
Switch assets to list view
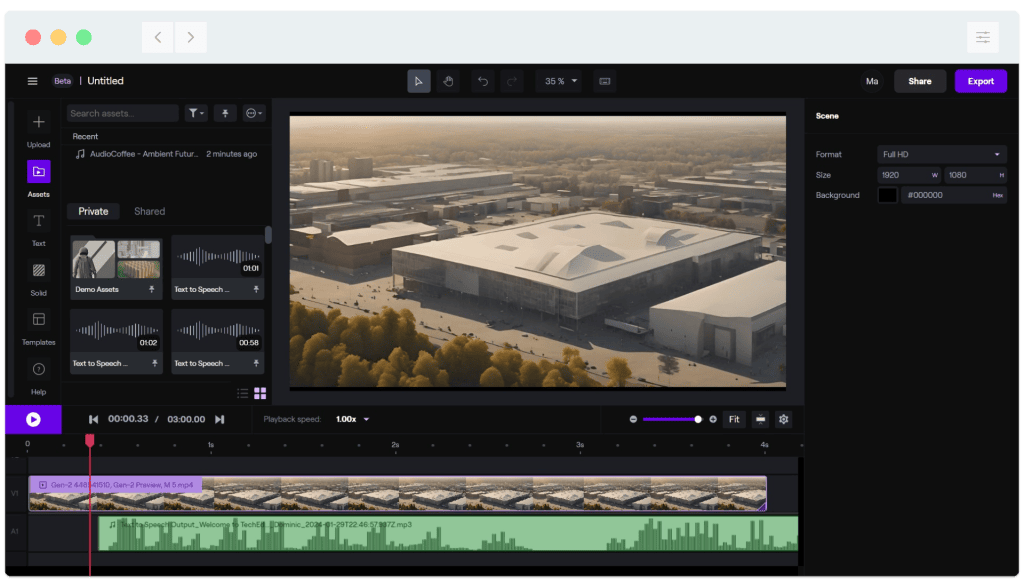pos(241,393)
